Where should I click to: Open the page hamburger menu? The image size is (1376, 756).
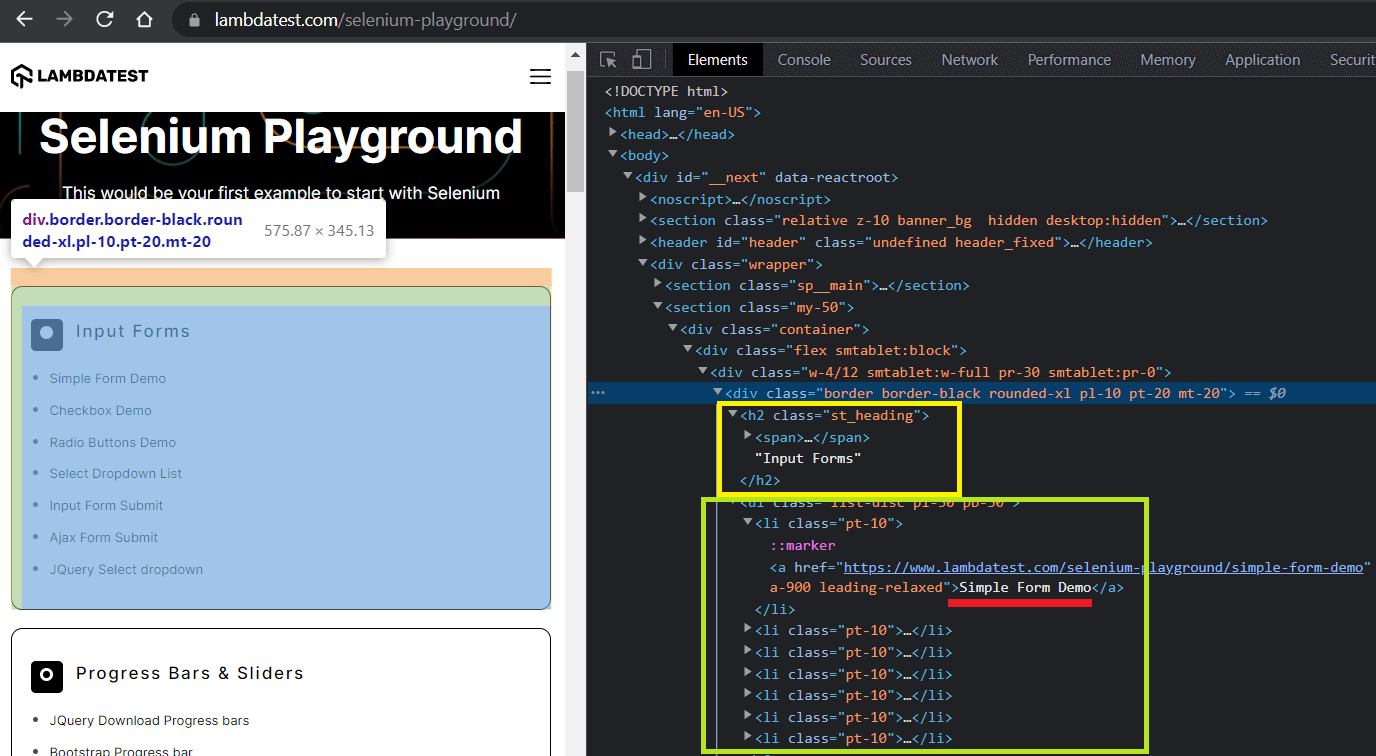[540, 76]
